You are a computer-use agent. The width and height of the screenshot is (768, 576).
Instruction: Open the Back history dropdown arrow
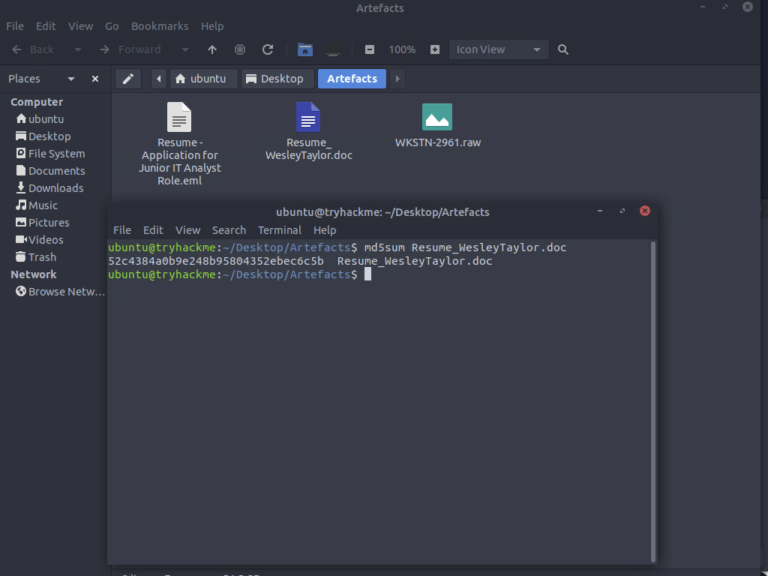pyautogui.click(x=77, y=49)
